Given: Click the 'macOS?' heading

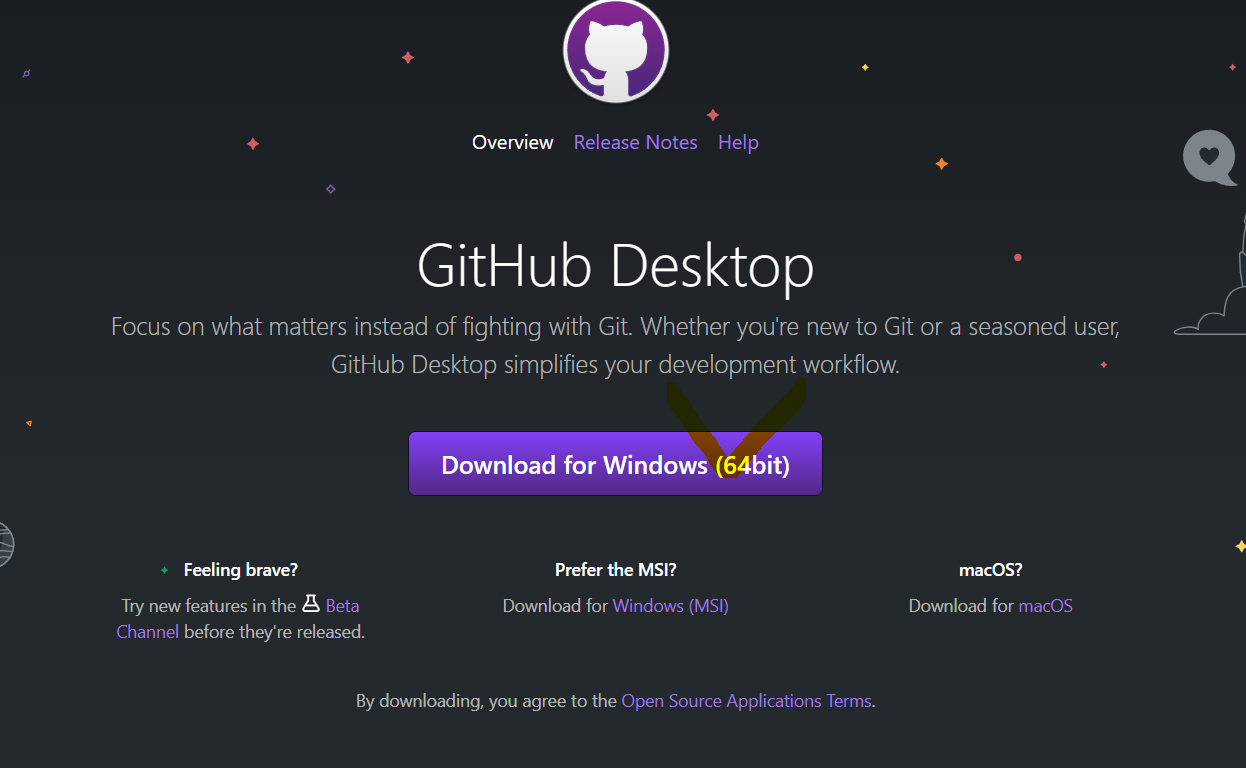Looking at the screenshot, I should click(x=991, y=570).
